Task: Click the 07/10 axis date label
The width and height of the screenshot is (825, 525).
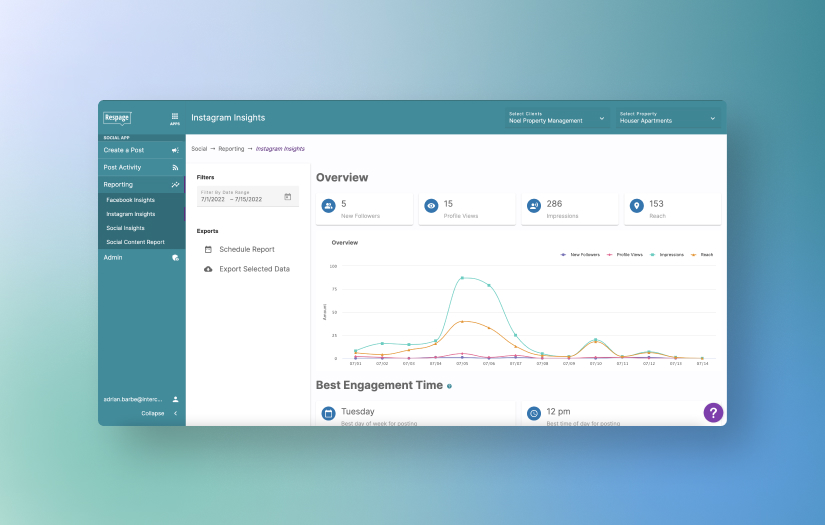Action: [x=596, y=364]
